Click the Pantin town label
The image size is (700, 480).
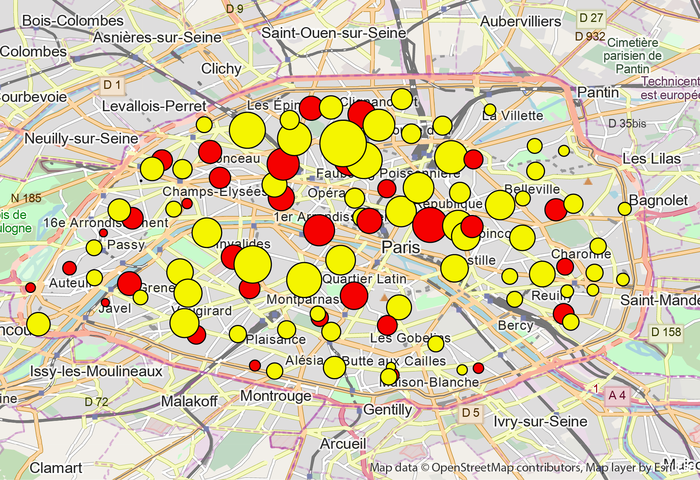[598, 92]
